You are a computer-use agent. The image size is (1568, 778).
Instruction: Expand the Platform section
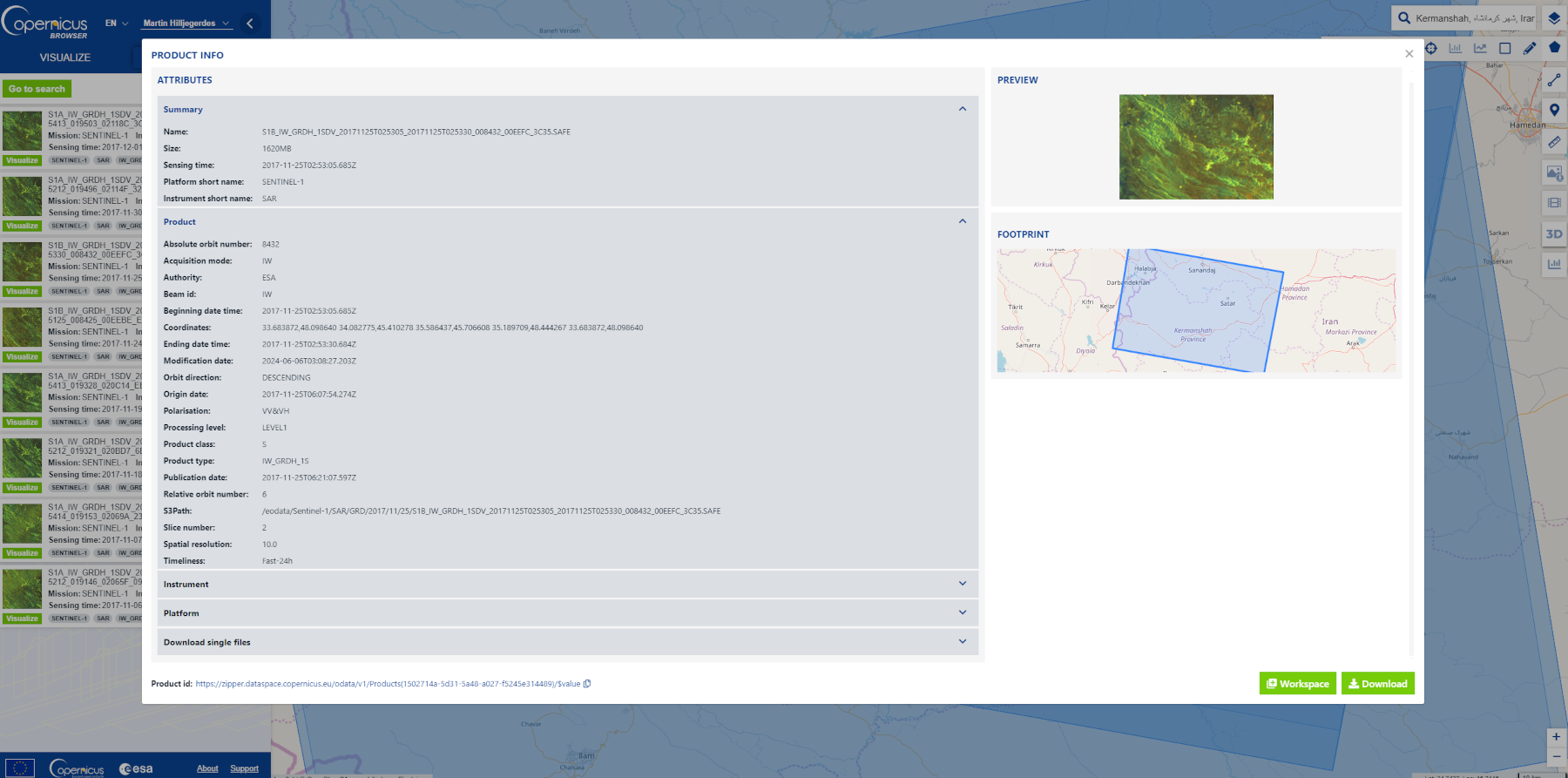coord(963,612)
